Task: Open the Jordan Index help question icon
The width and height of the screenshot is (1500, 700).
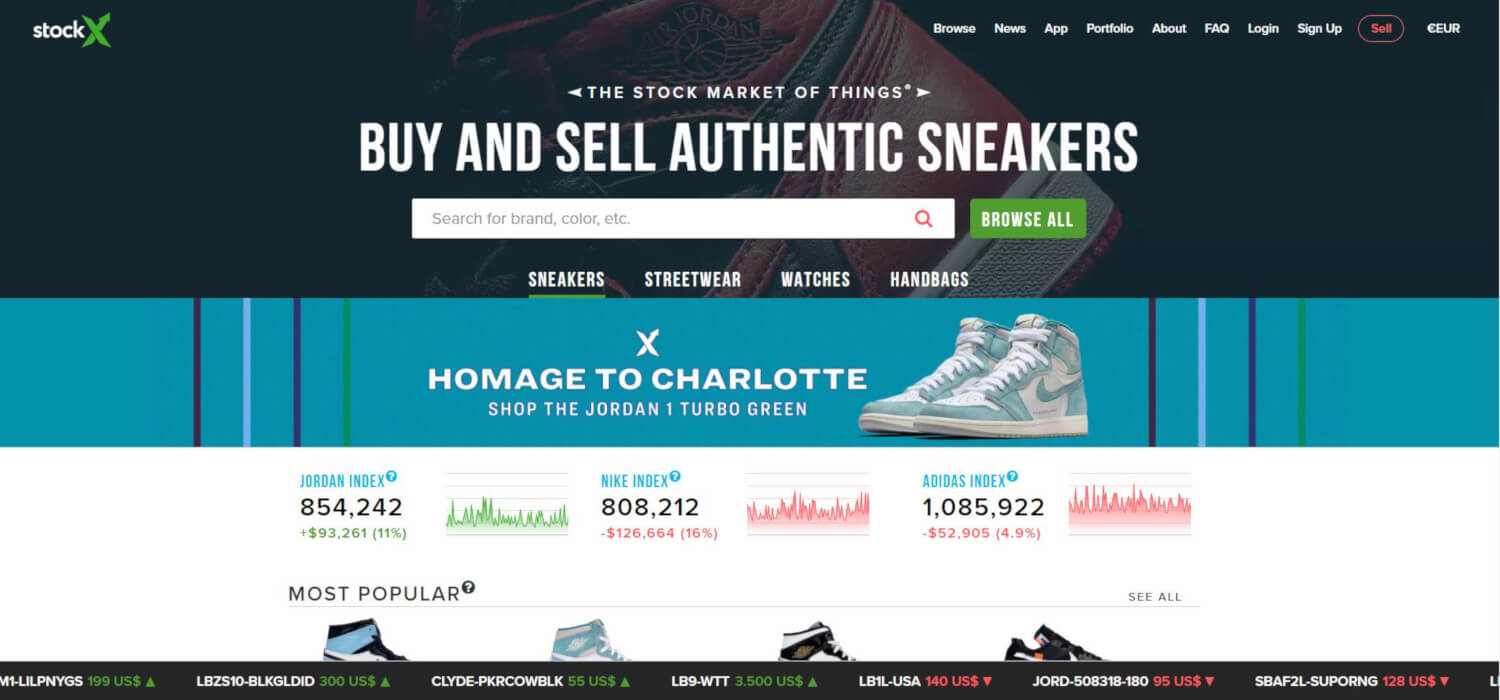Action: (x=392, y=477)
